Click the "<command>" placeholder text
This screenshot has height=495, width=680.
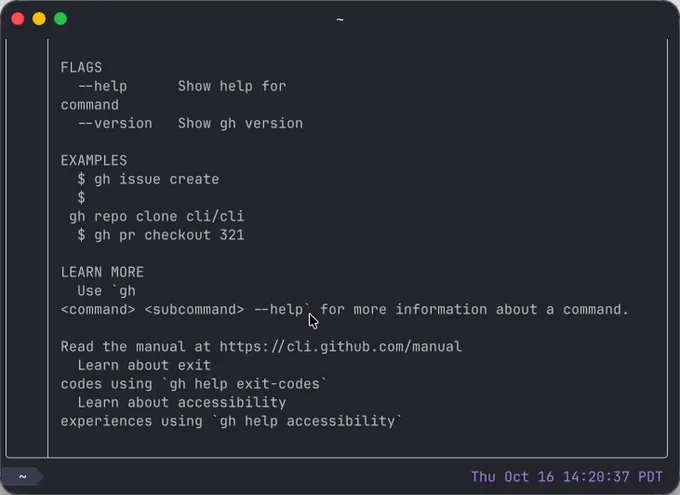tap(98, 309)
